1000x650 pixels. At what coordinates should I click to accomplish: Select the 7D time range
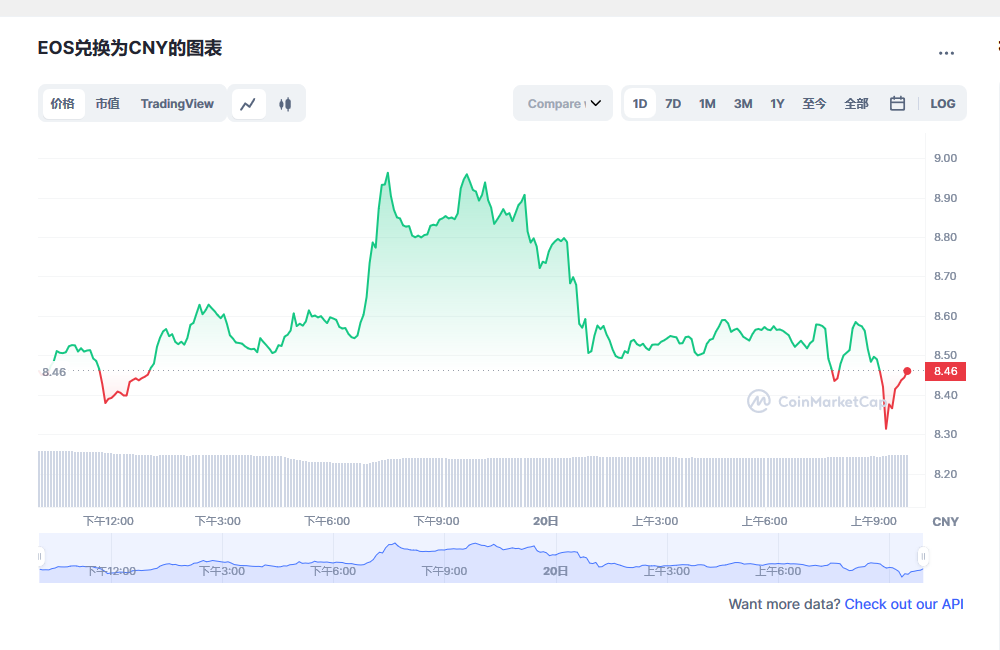point(673,103)
